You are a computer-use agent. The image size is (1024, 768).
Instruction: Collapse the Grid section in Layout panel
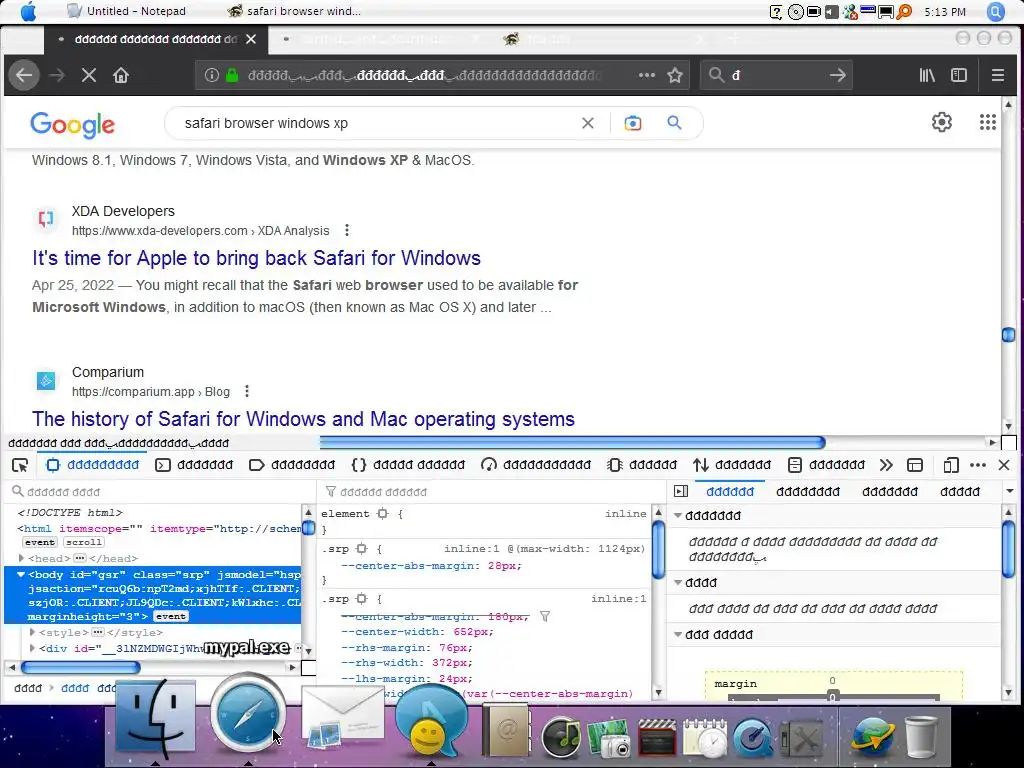tap(679, 583)
